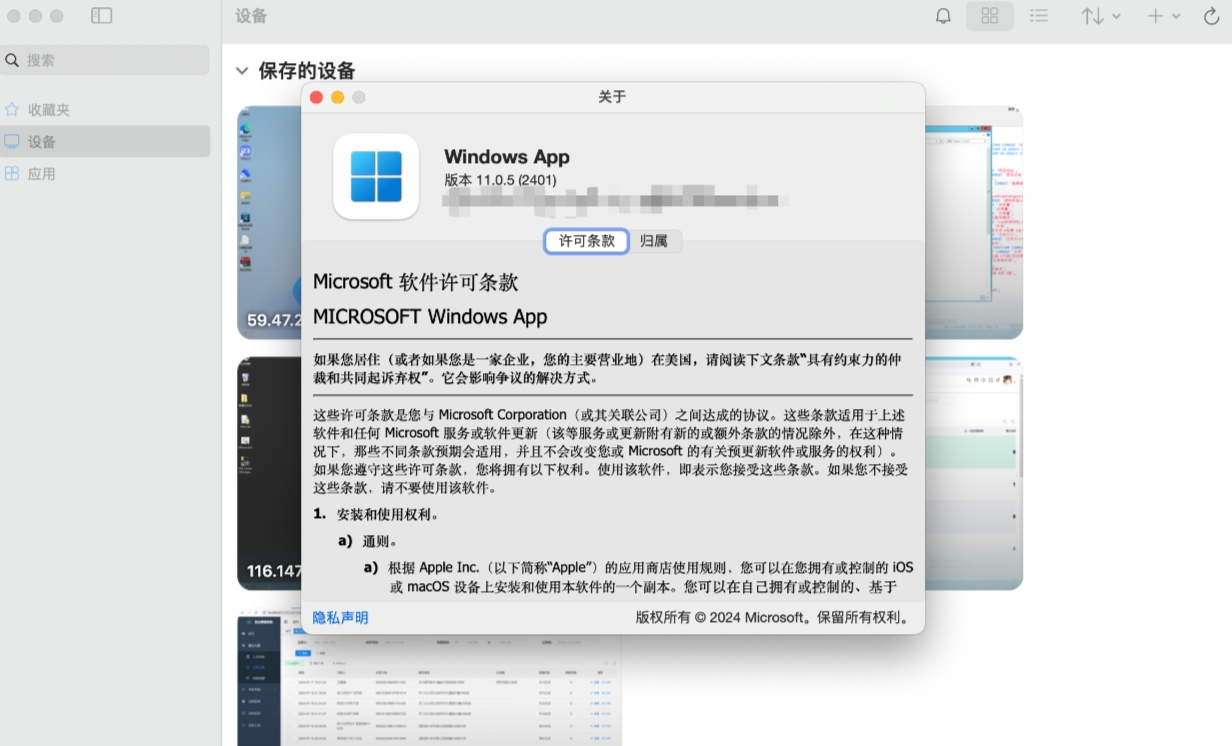1232x746 pixels.
Task: Open 收藏夹 in the sidebar
Action: pyautogui.click(x=105, y=110)
